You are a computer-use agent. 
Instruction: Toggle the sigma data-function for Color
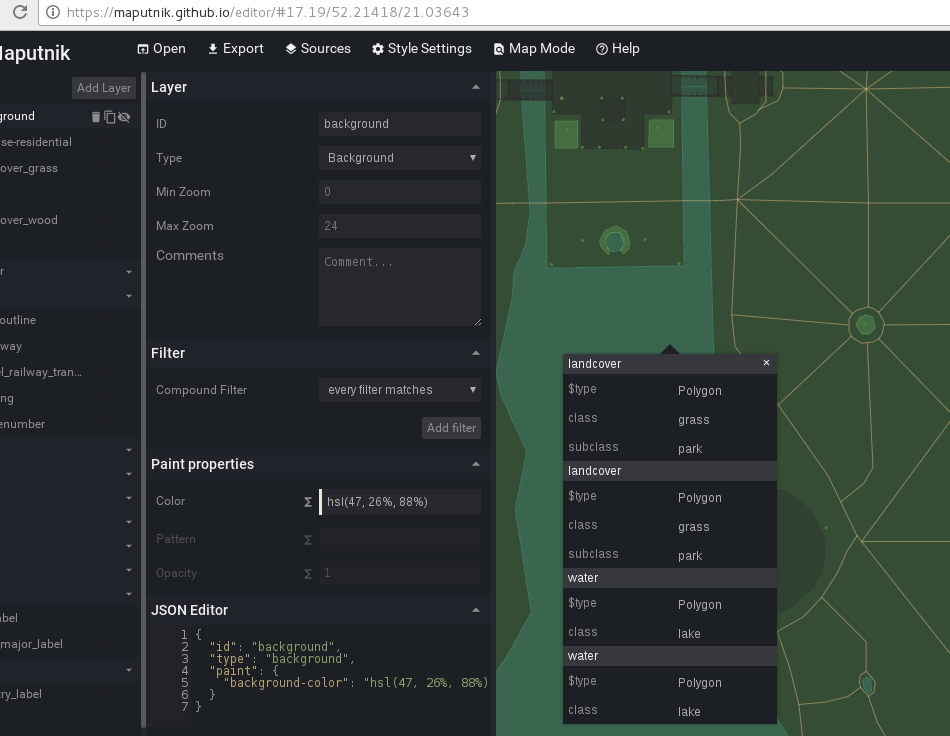[308, 501]
